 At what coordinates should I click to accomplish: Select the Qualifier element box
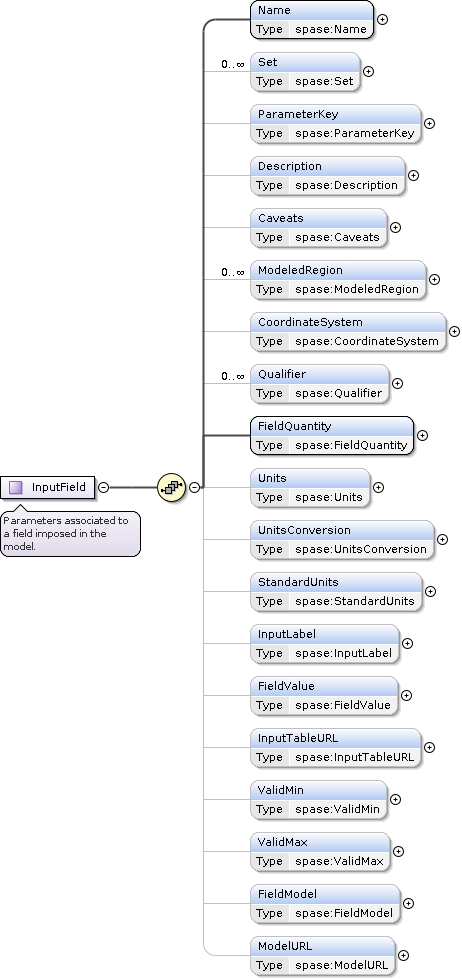(x=319, y=383)
